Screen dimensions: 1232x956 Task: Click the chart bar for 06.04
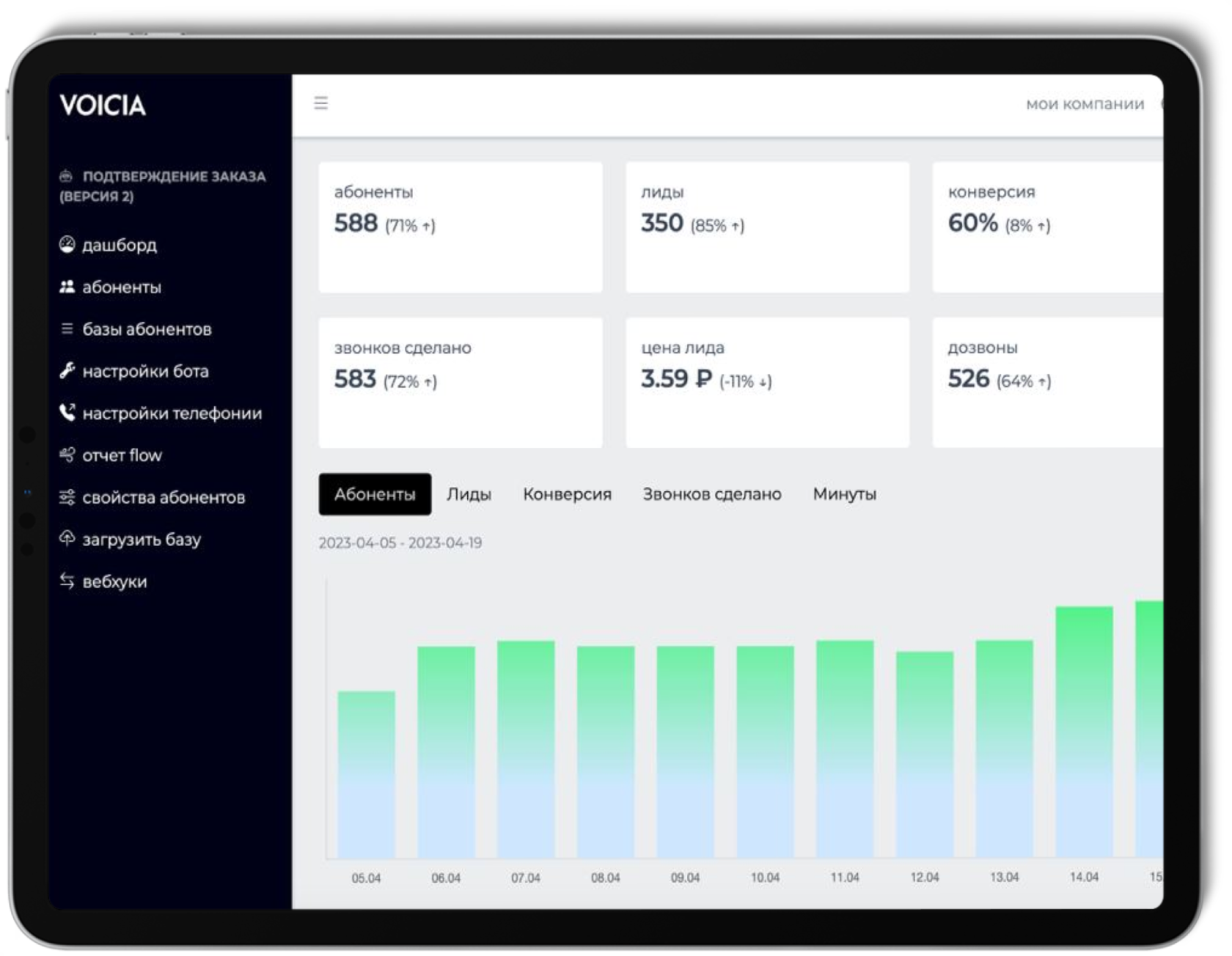(446, 752)
